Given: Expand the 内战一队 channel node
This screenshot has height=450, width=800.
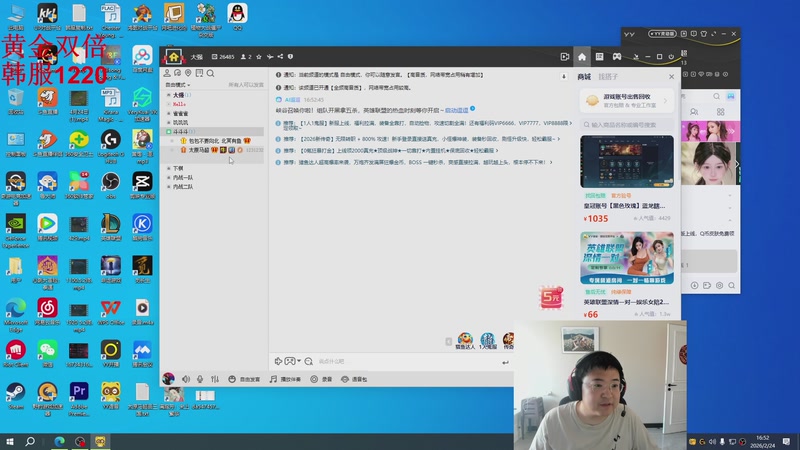Looking at the screenshot, I should [x=169, y=178].
